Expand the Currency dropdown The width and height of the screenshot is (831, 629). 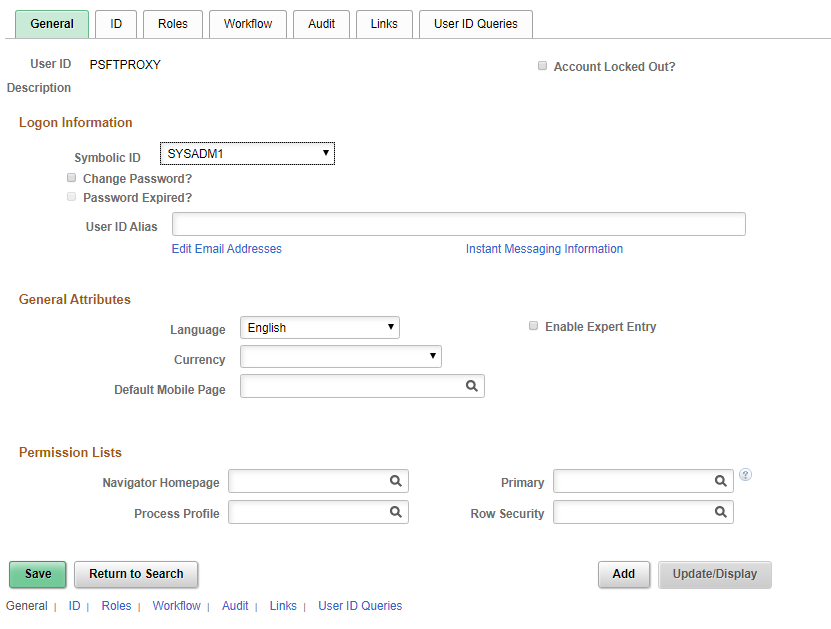(432, 356)
